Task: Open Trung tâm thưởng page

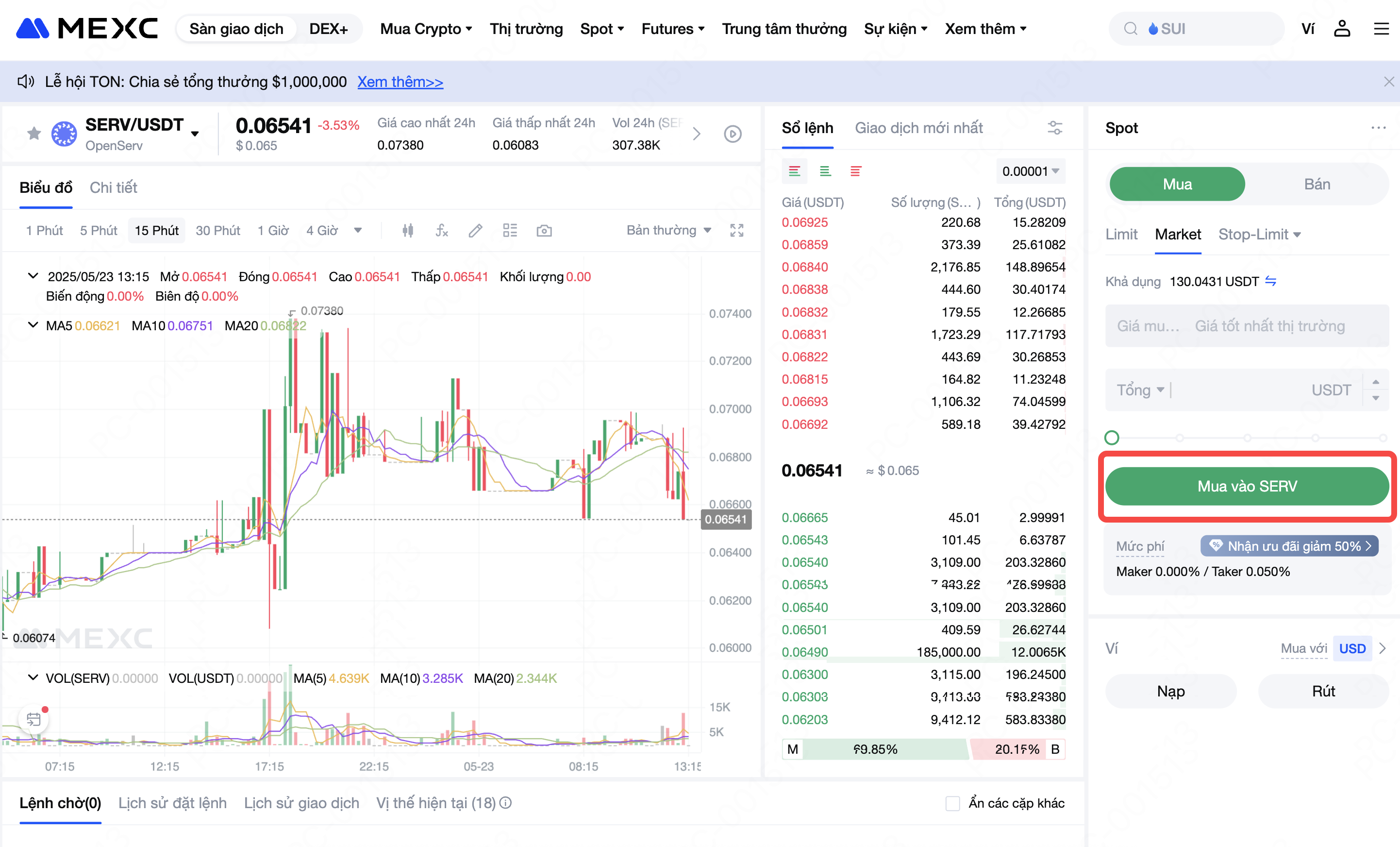Action: click(x=784, y=29)
